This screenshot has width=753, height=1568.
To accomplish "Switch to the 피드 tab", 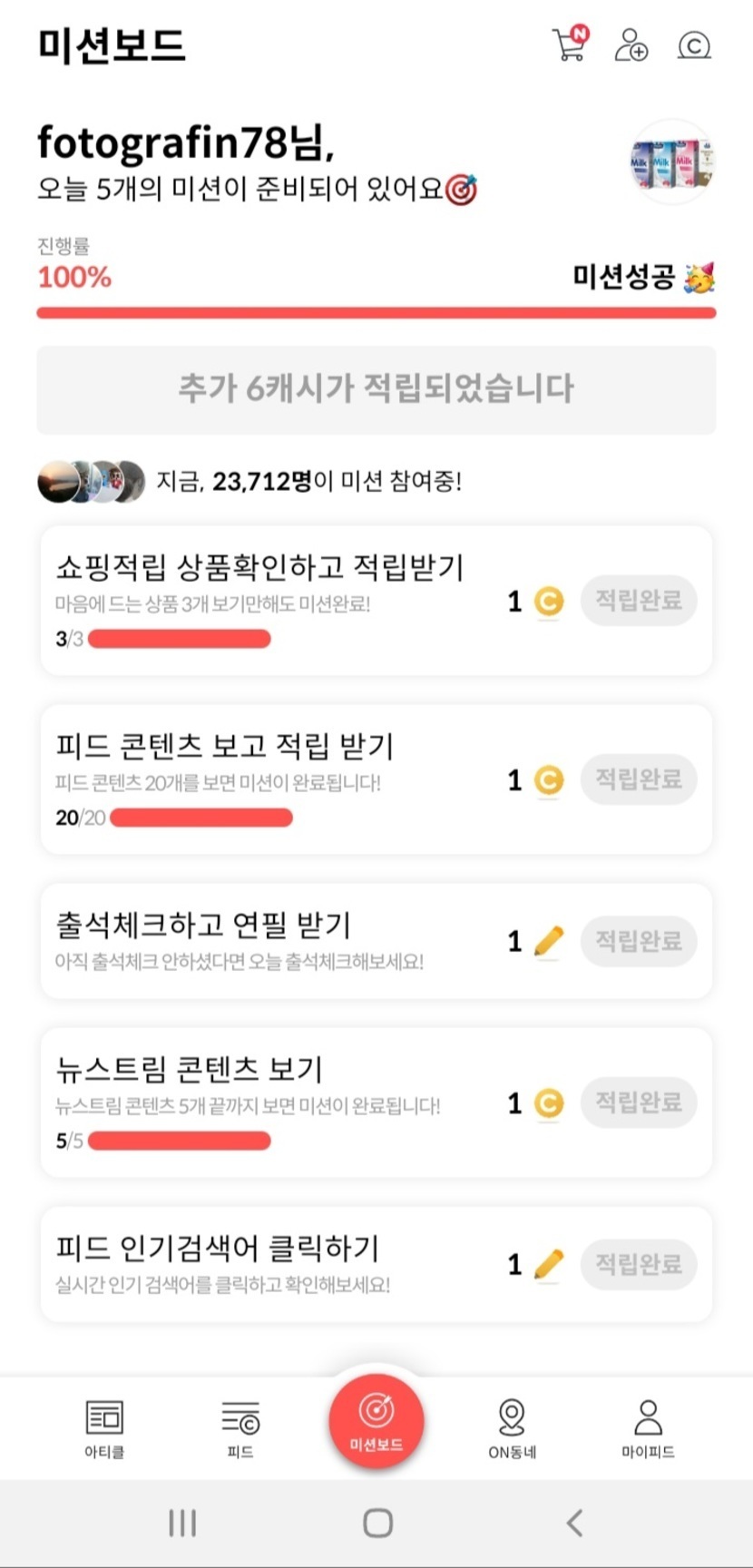I will pos(240,1426).
